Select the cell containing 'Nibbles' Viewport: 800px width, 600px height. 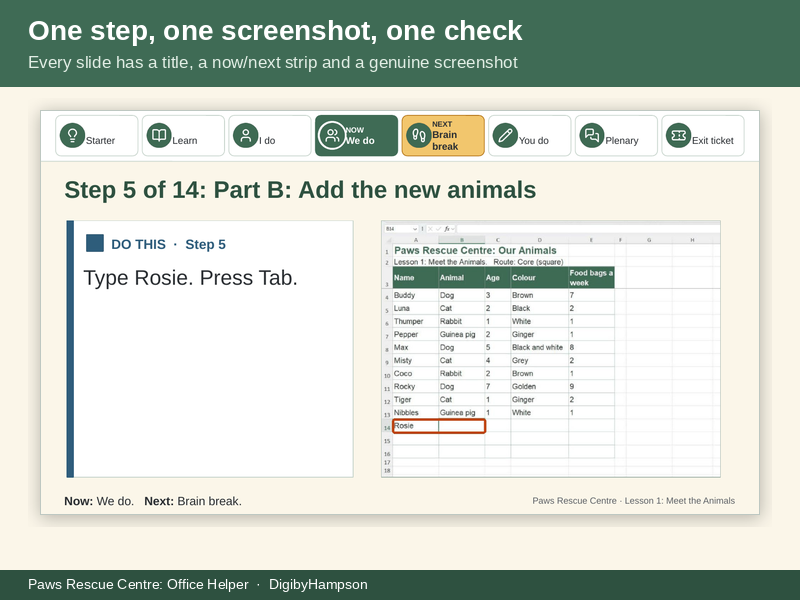click(416, 412)
